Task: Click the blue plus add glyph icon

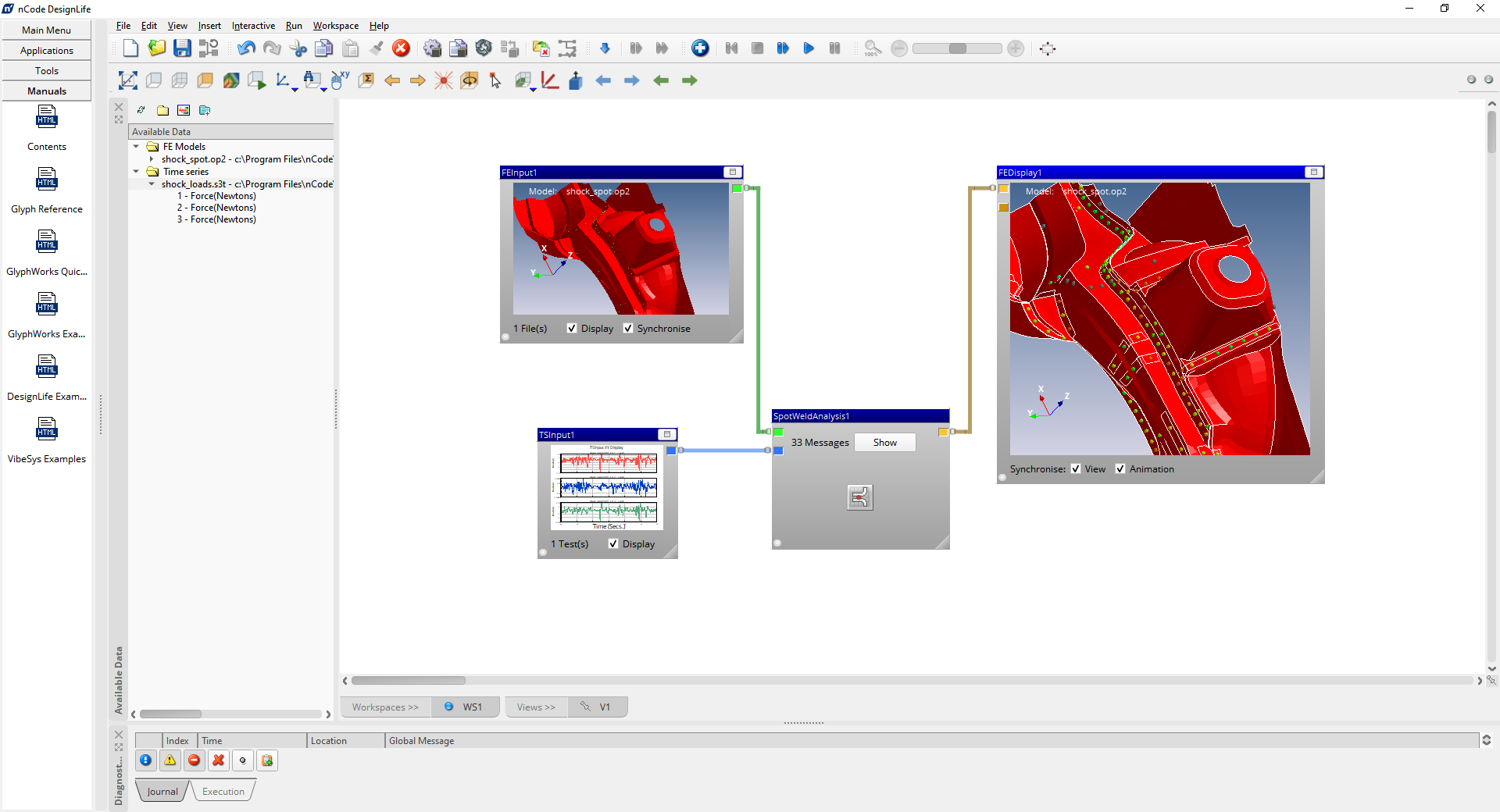Action: point(700,48)
